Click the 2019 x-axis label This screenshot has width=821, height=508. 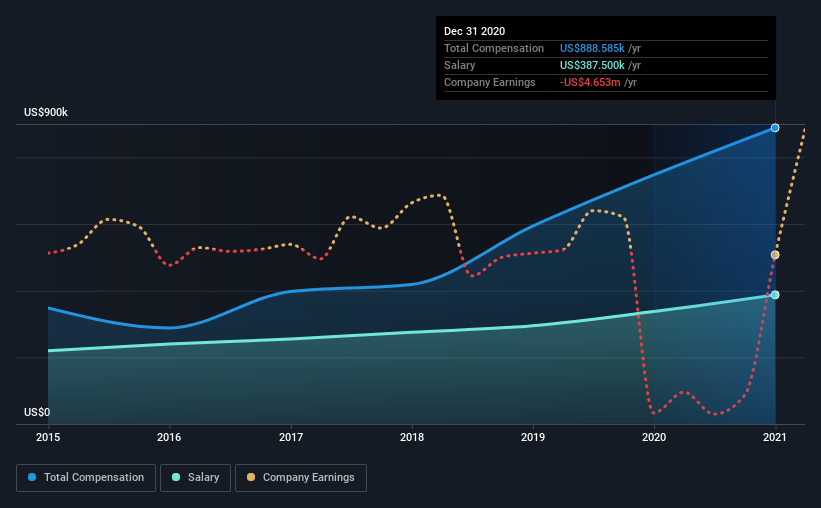533,437
